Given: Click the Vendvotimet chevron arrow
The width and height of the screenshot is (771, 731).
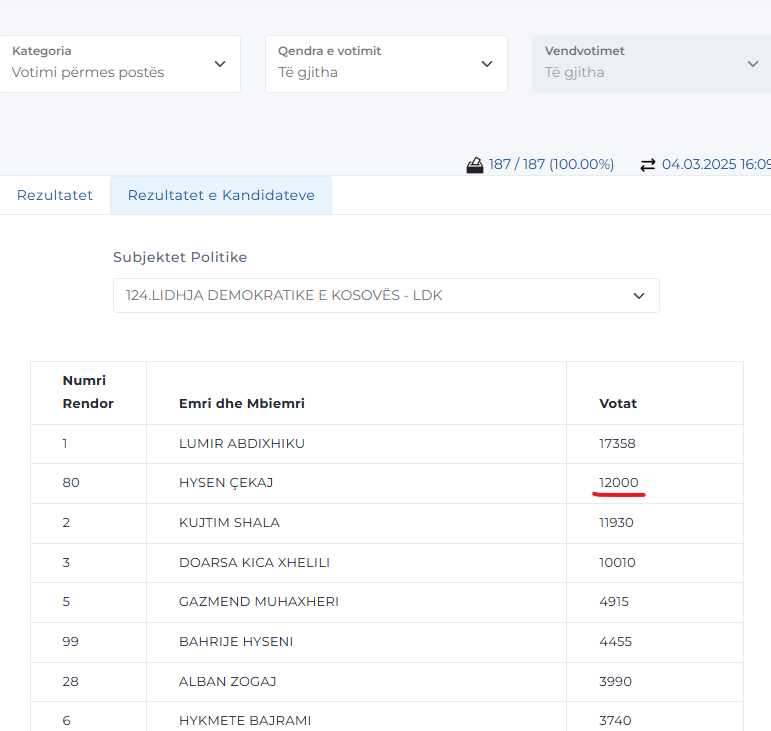Looking at the screenshot, I should [x=753, y=64].
